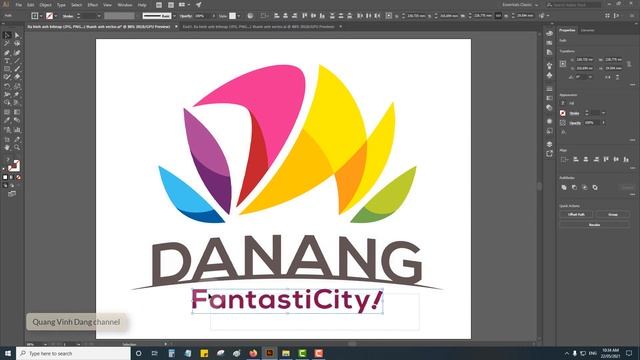This screenshot has height=360, width=640.
Task: Open the File menu
Action: tap(18, 5)
